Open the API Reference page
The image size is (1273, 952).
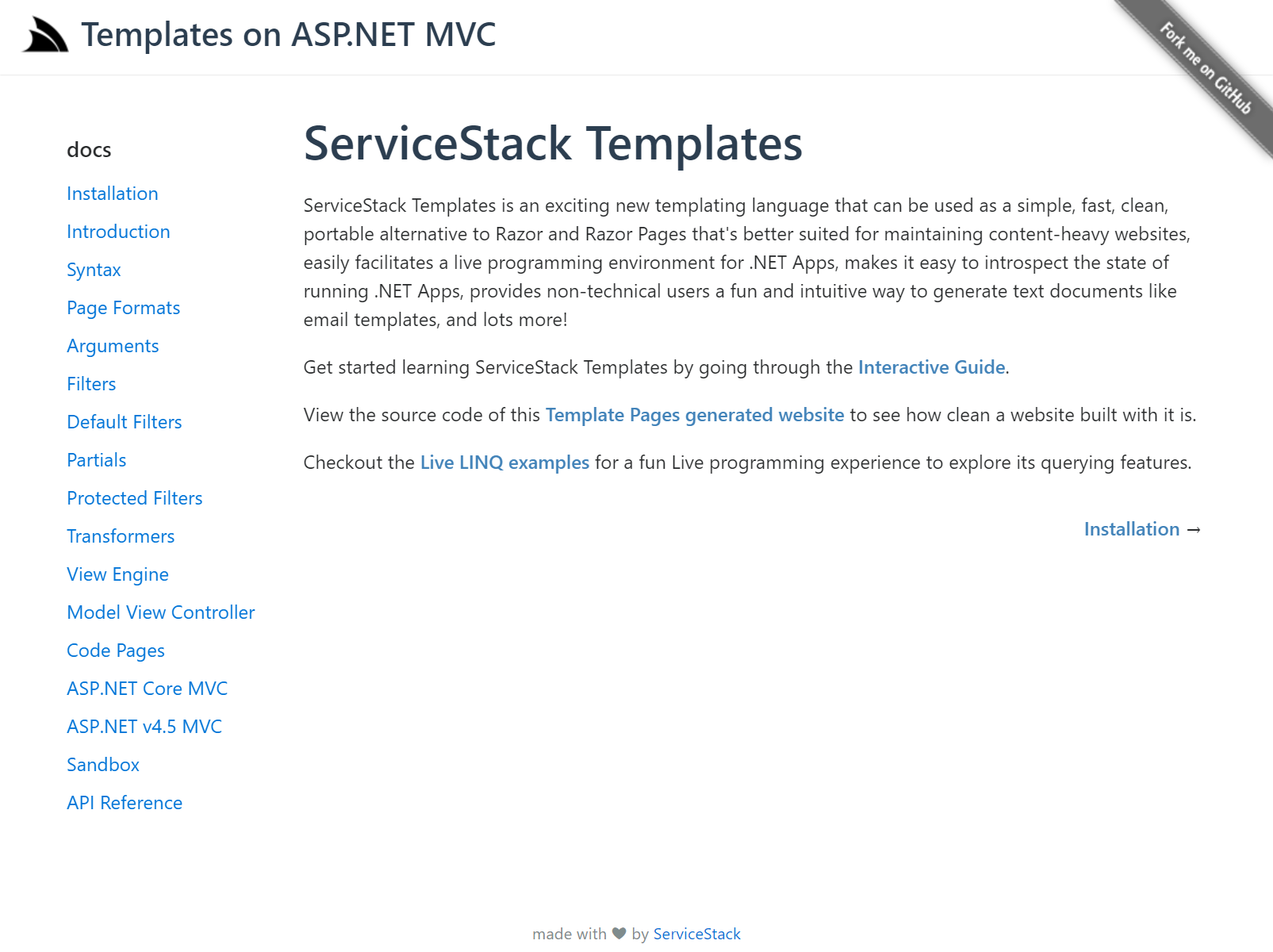coord(125,803)
